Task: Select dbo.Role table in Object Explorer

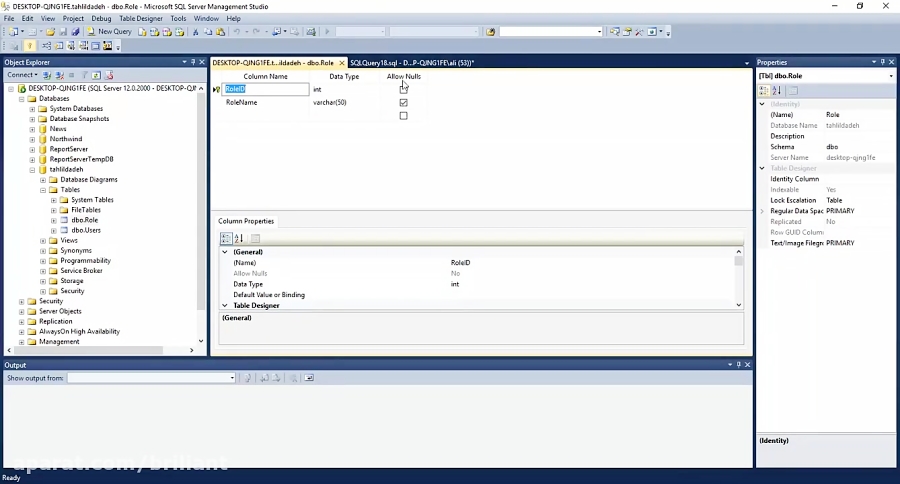Action: (x=84, y=220)
